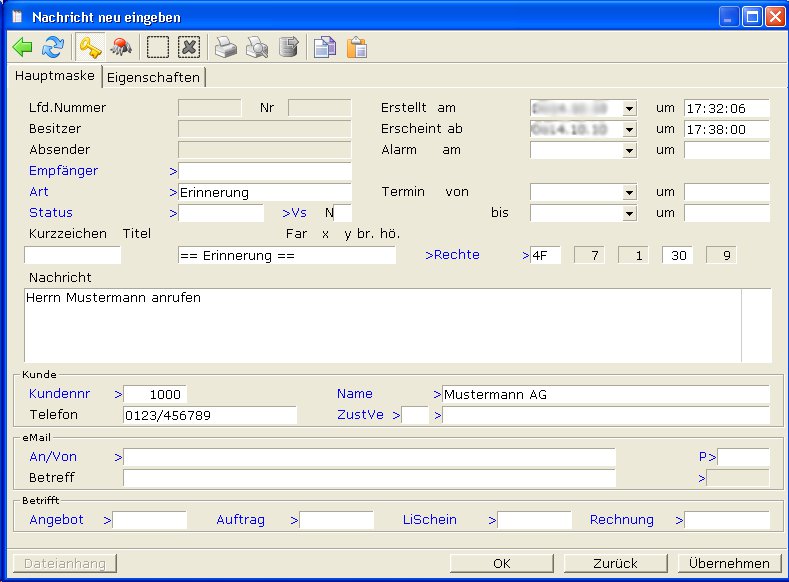Select the Hauptmaske tab
Viewport: 789px width, 582px height.
[55, 76]
